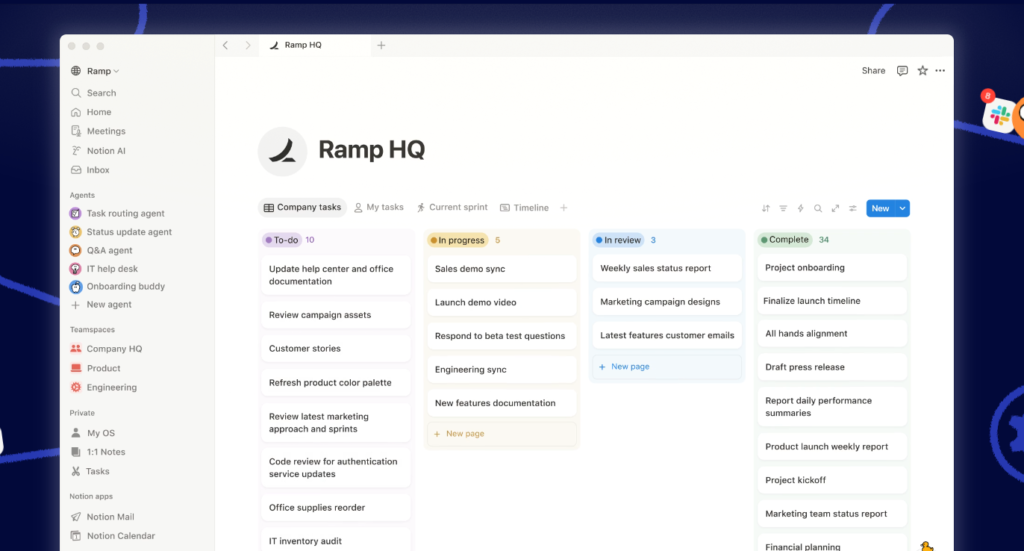Switch to the Timeline view
The width and height of the screenshot is (1024, 551).
click(x=524, y=208)
